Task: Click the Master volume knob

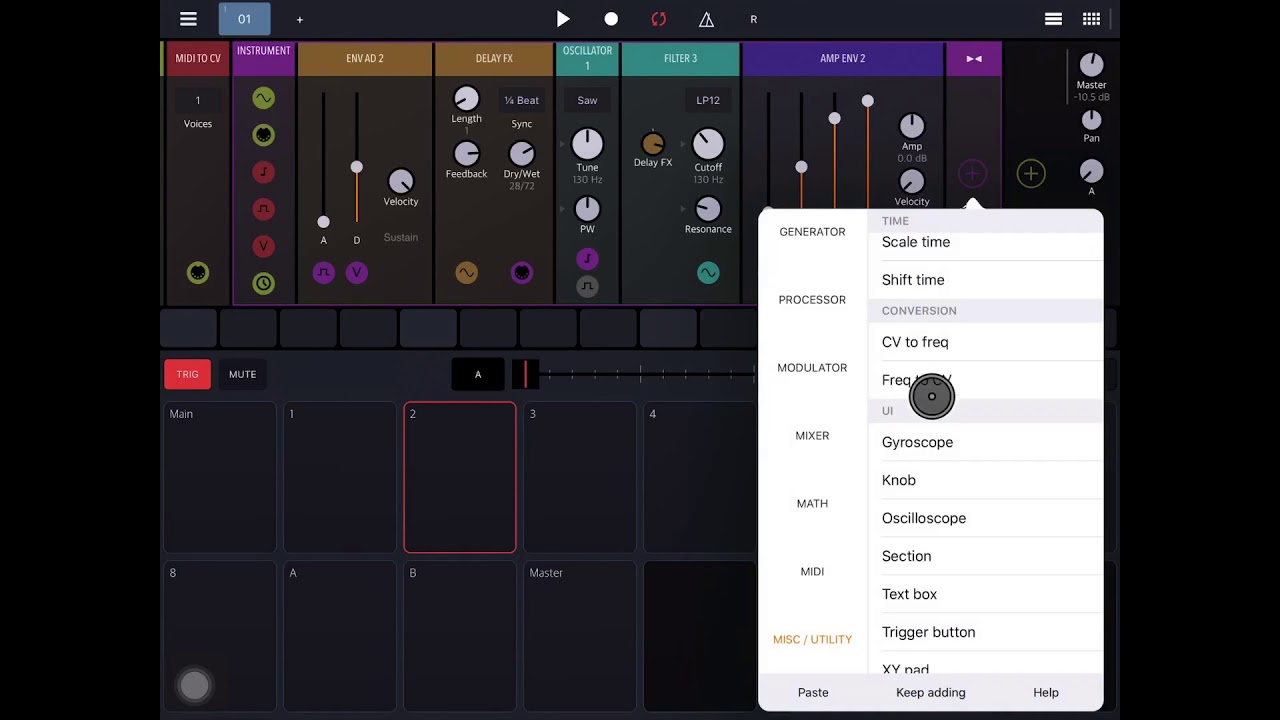Action: pyautogui.click(x=1091, y=65)
